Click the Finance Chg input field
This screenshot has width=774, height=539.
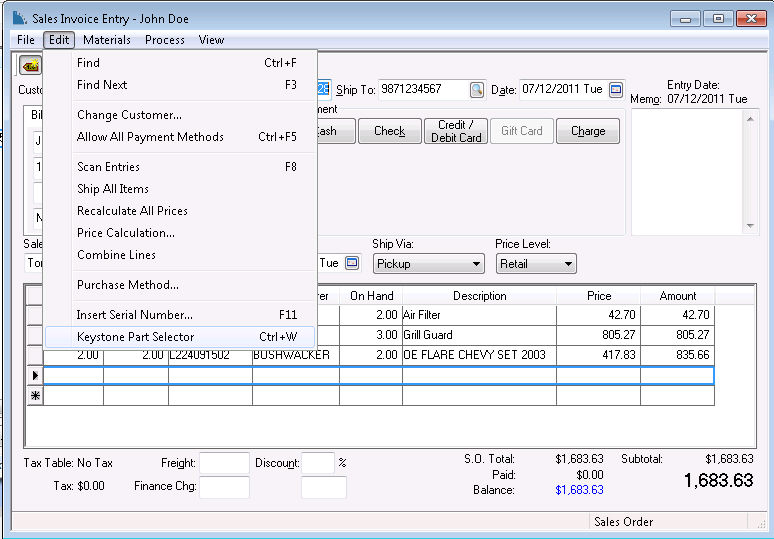[x=224, y=488]
